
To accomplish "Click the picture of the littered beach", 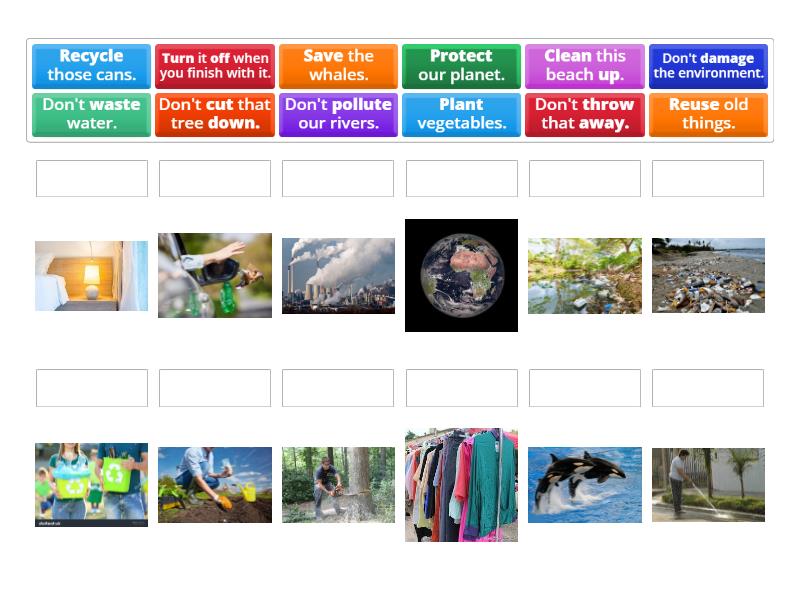I will point(708,274).
